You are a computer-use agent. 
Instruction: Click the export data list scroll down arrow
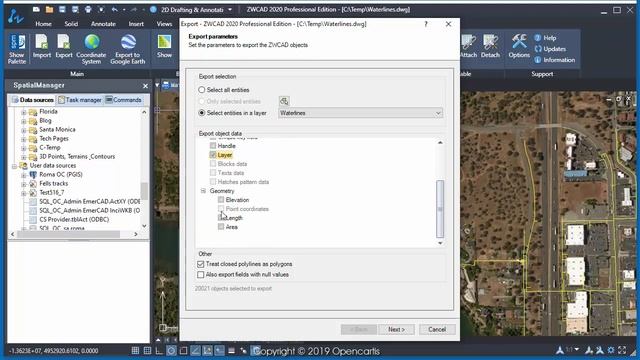tap(440, 243)
